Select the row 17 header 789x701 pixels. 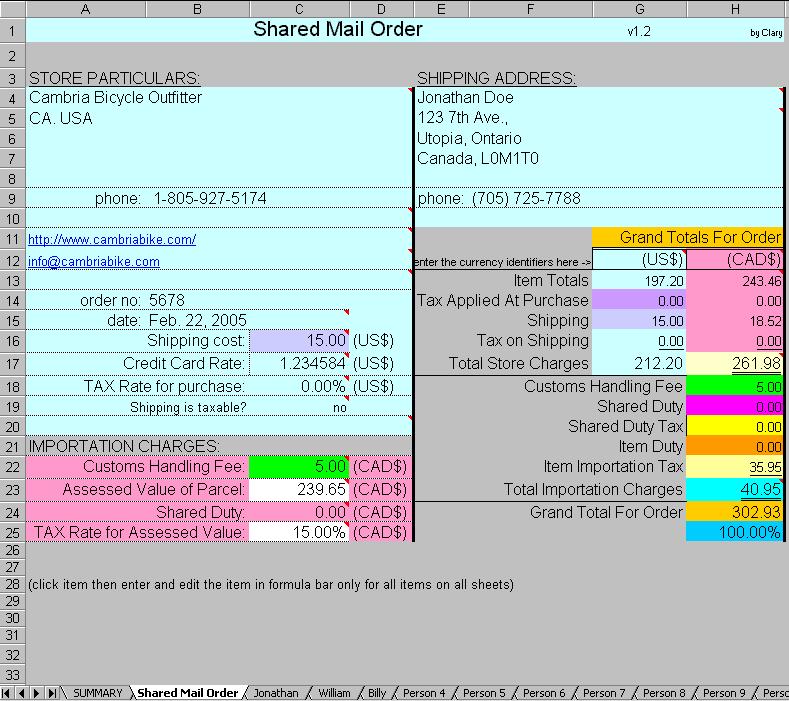(12, 363)
